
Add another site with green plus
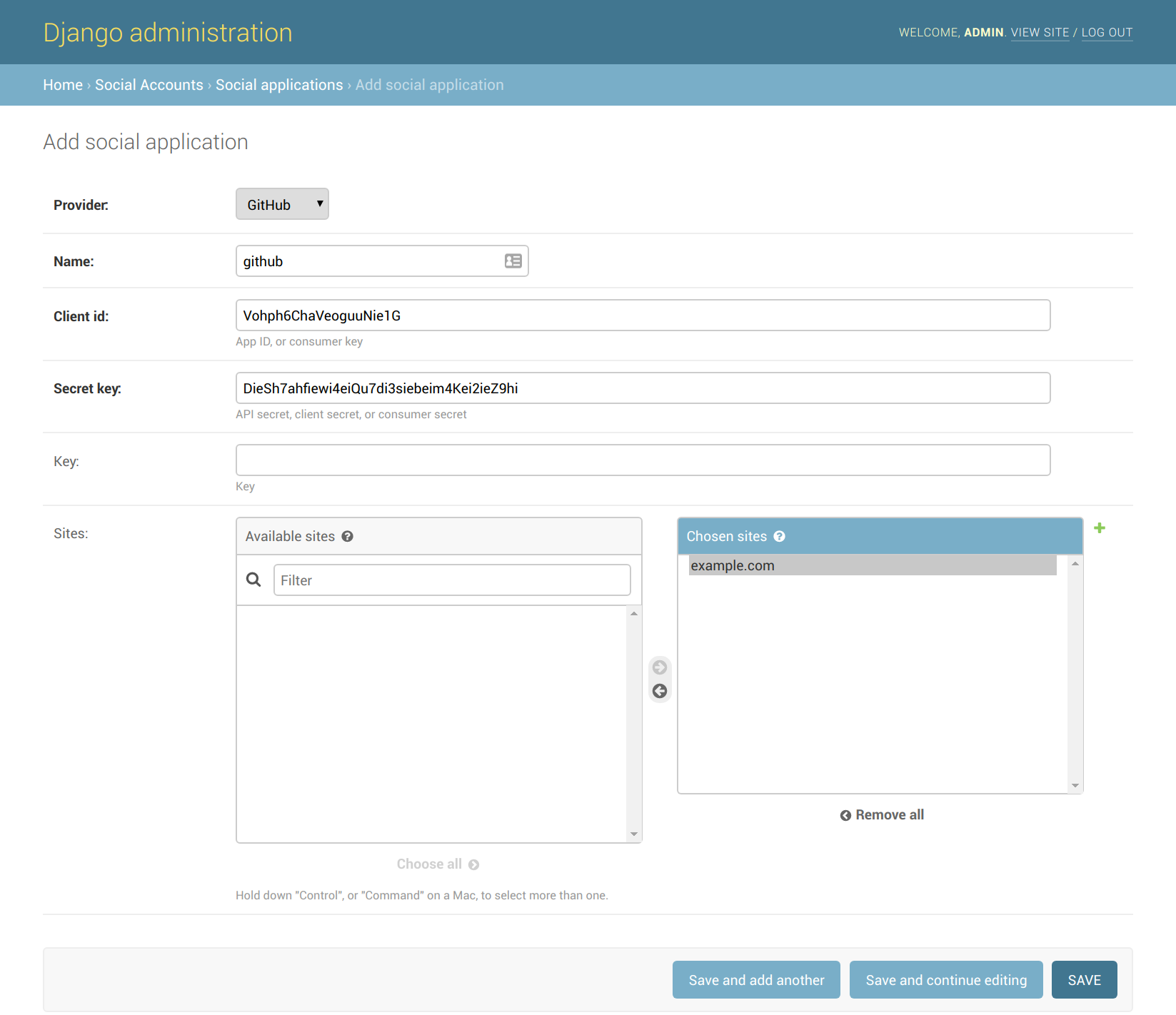[x=1100, y=528]
